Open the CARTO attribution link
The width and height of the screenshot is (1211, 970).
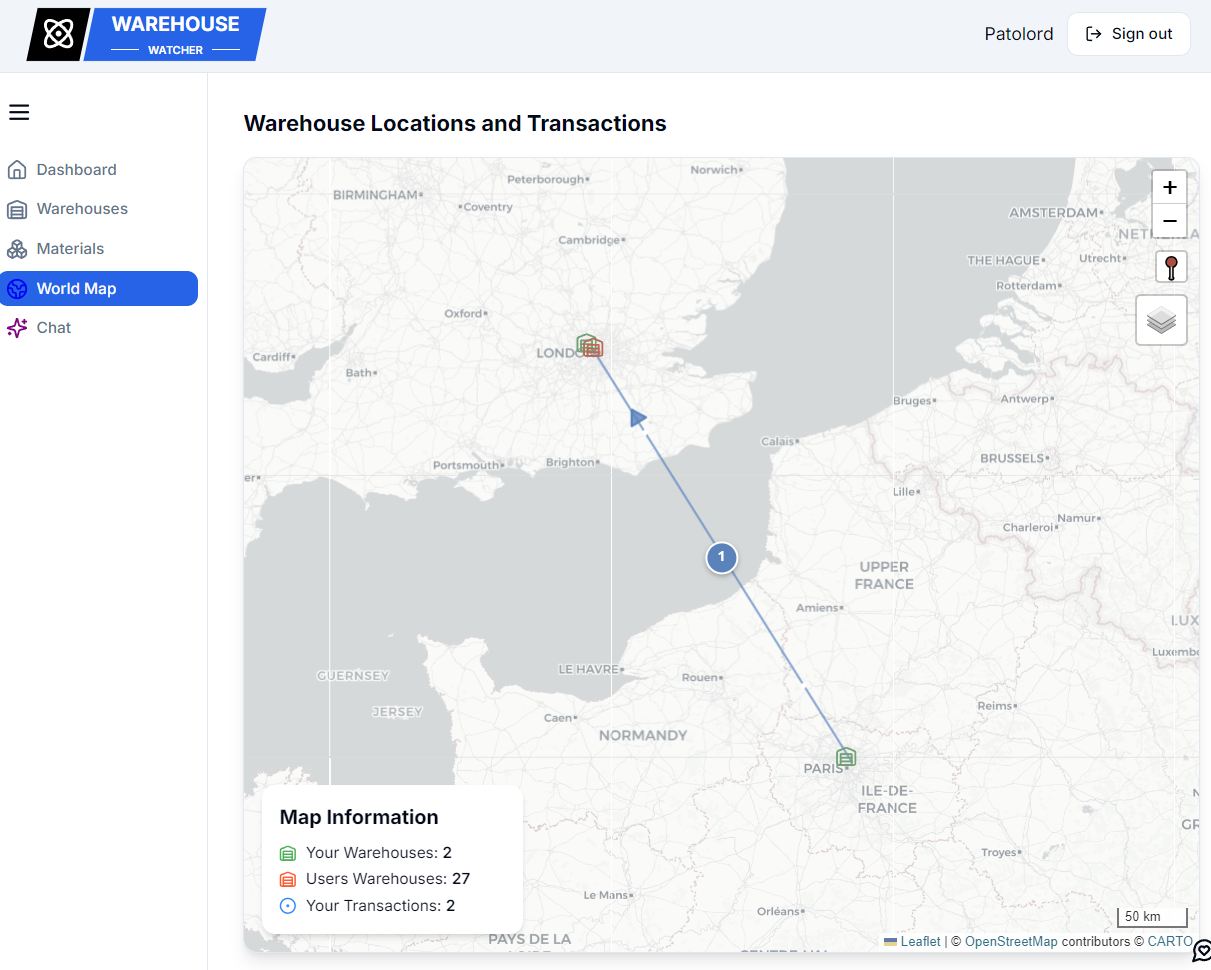click(1170, 941)
